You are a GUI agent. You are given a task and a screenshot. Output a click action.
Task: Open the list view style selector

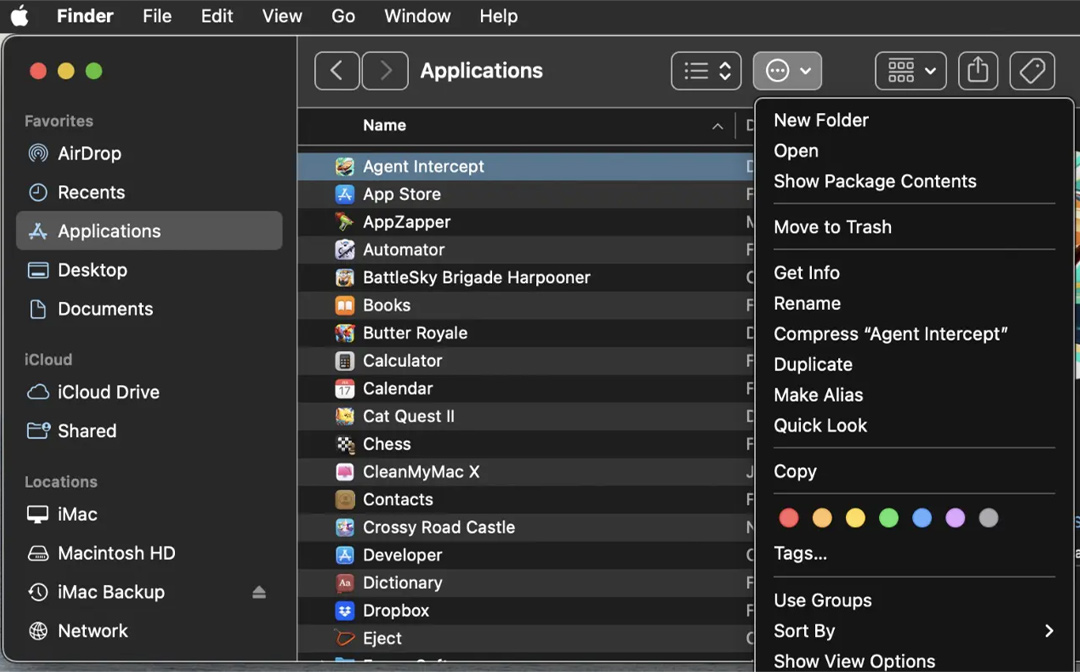pyautogui.click(x=706, y=71)
